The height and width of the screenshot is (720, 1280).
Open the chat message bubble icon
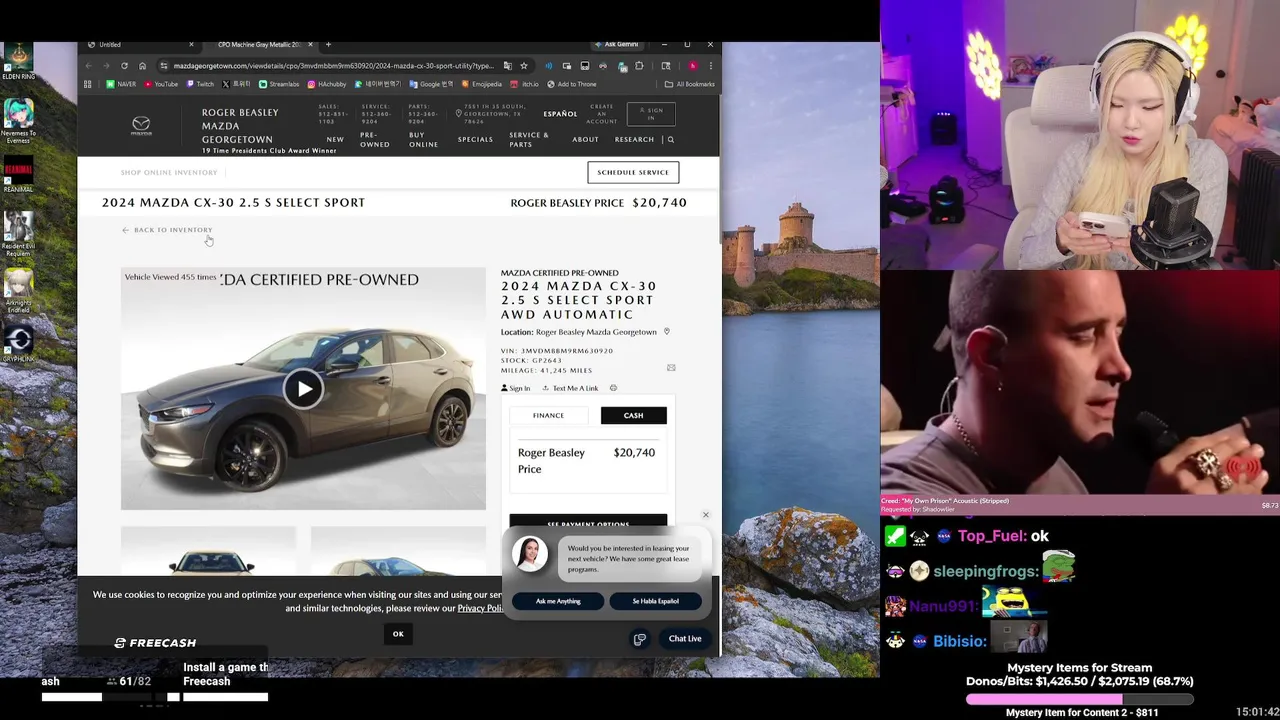click(640, 639)
